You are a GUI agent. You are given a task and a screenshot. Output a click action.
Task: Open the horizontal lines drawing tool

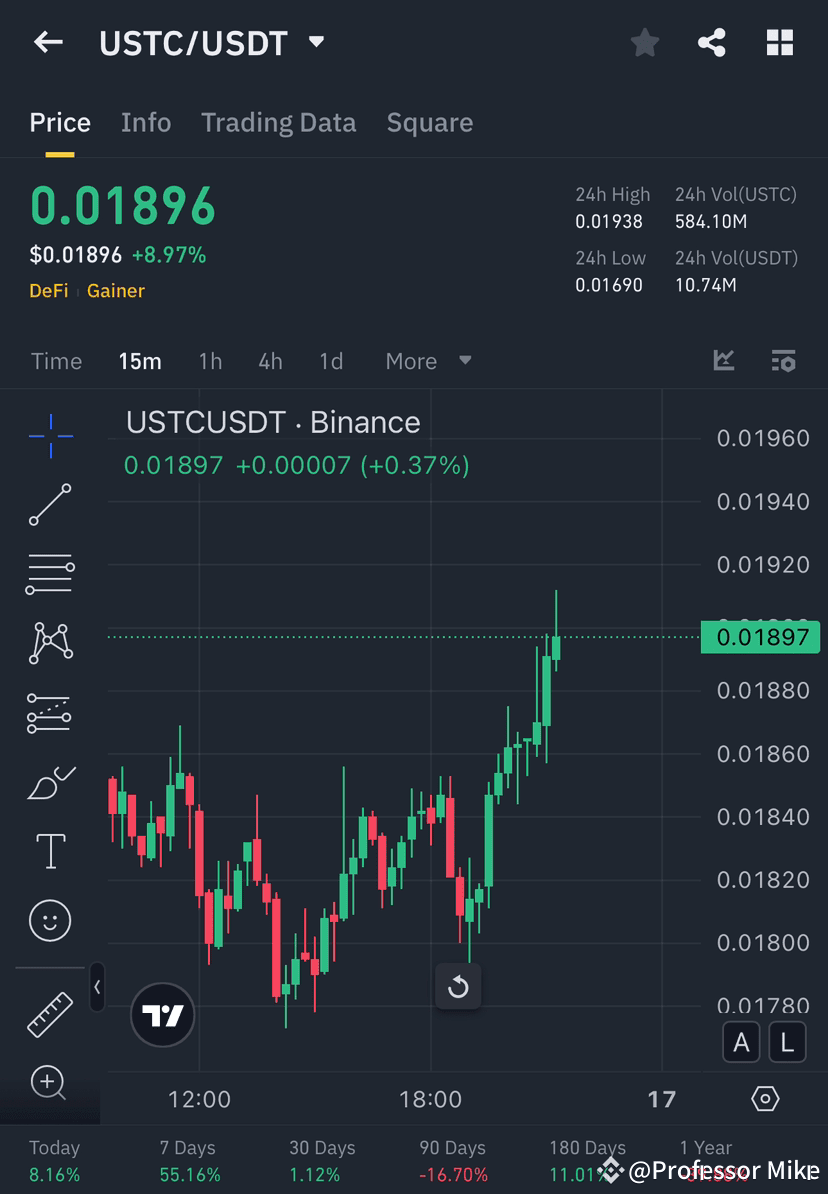click(x=50, y=574)
